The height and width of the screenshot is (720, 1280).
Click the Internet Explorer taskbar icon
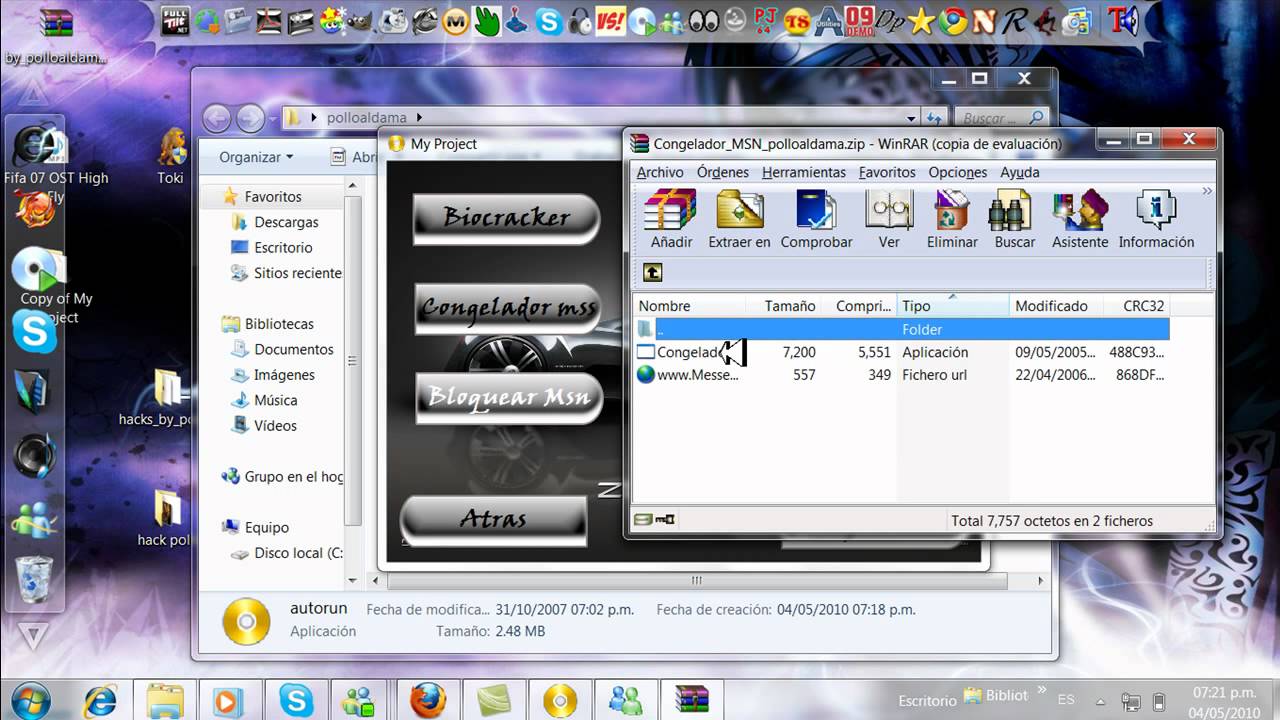pos(99,699)
